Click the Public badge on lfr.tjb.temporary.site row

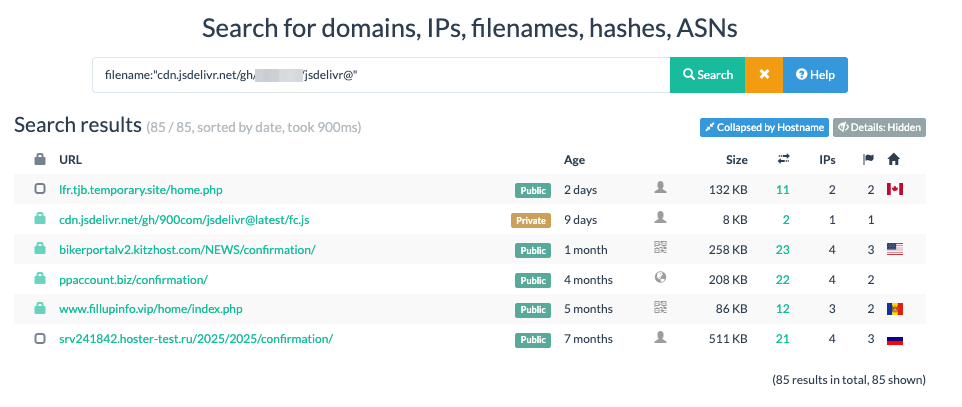(533, 190)
